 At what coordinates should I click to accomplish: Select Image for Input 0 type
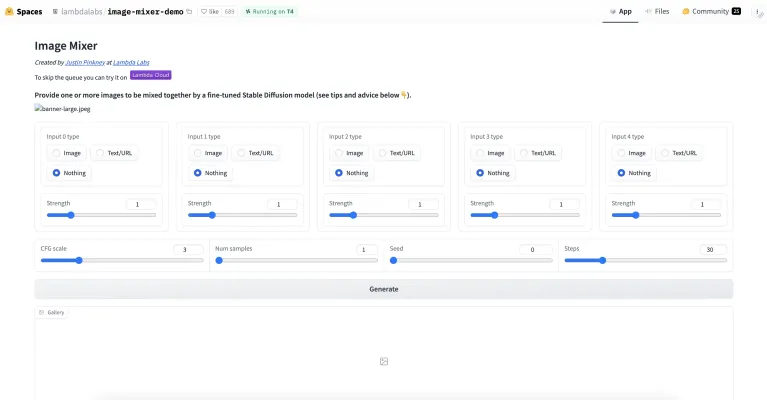(66, 153)
